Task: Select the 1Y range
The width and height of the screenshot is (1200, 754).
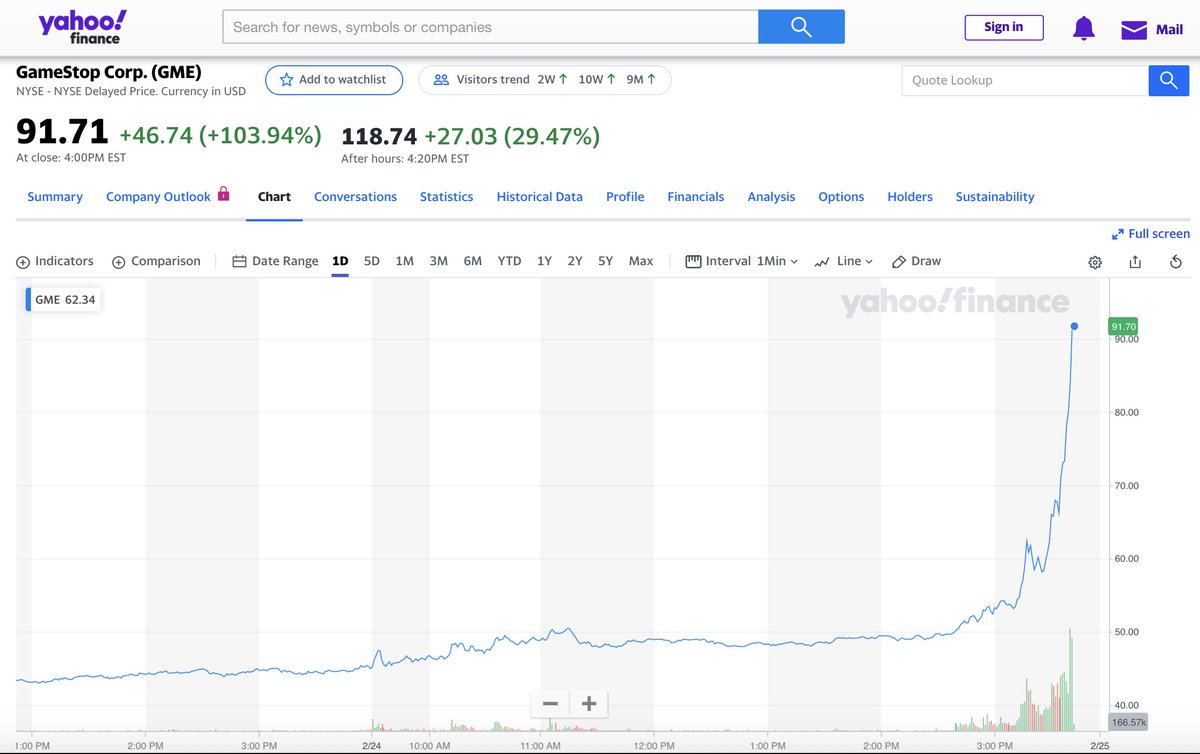Action: [x=544, y=261]
